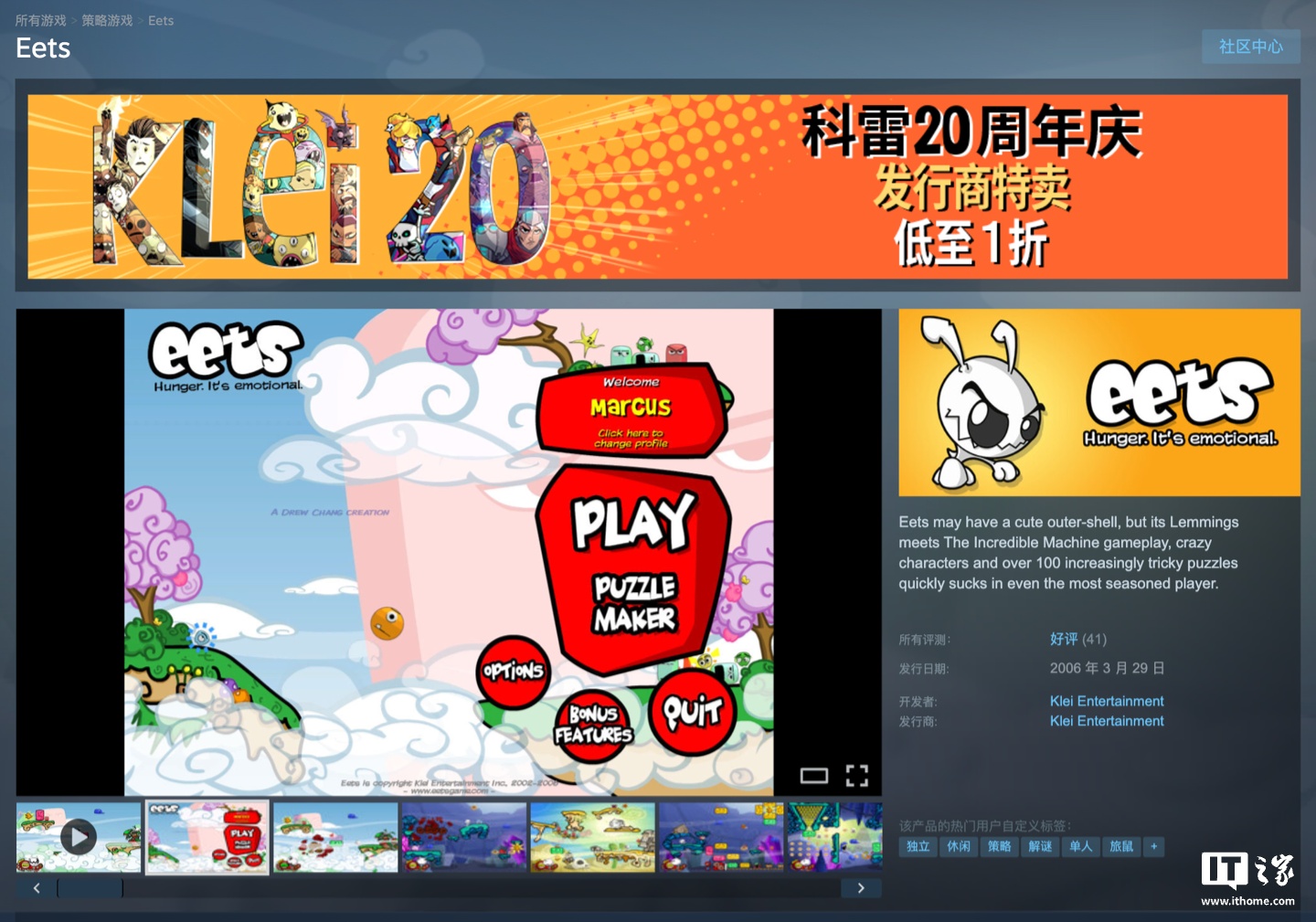Select the third screenshot thumbnail

point(335,837)
